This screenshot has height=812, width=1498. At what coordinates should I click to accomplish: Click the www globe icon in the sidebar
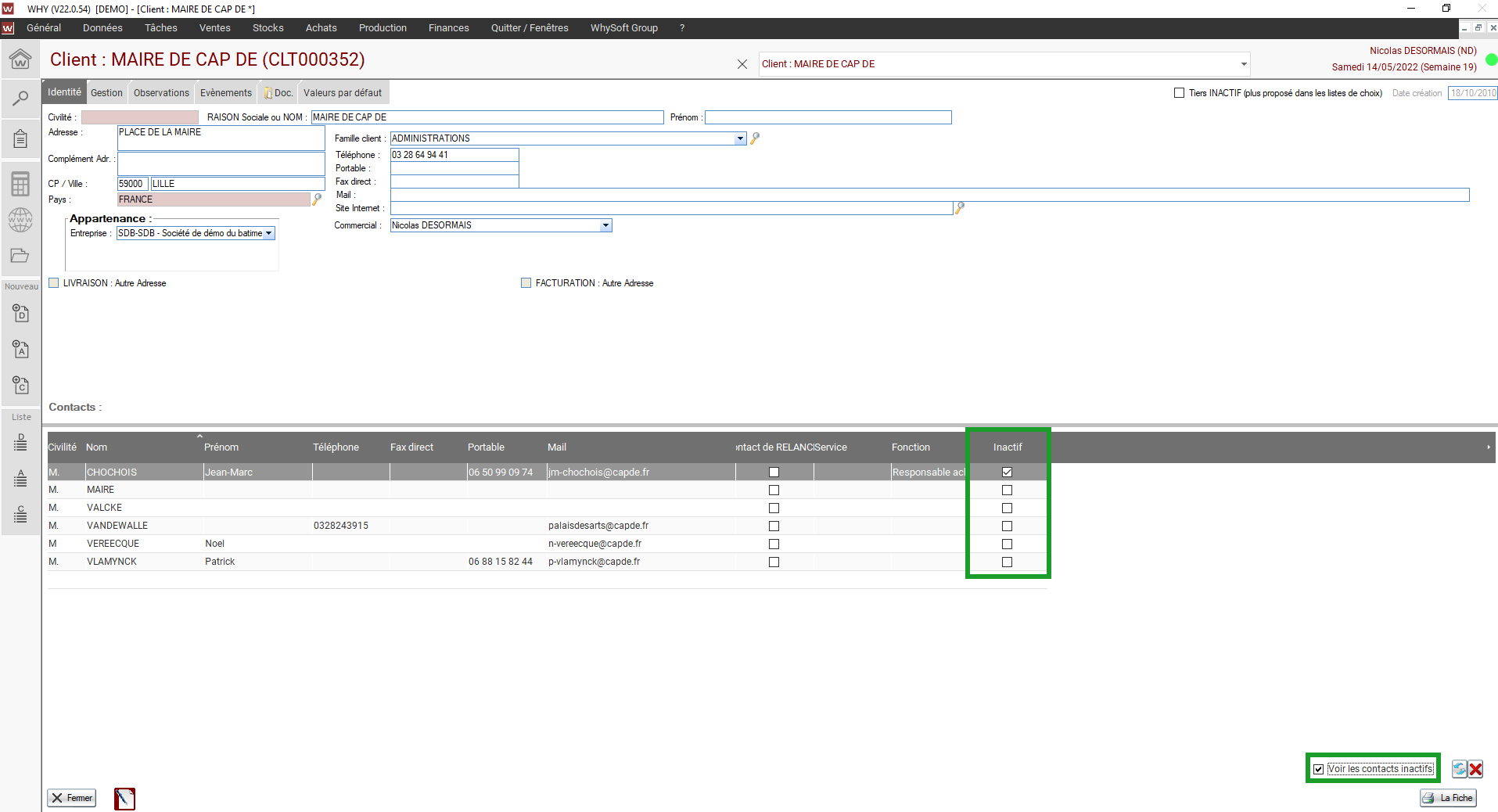pos(20,220)
